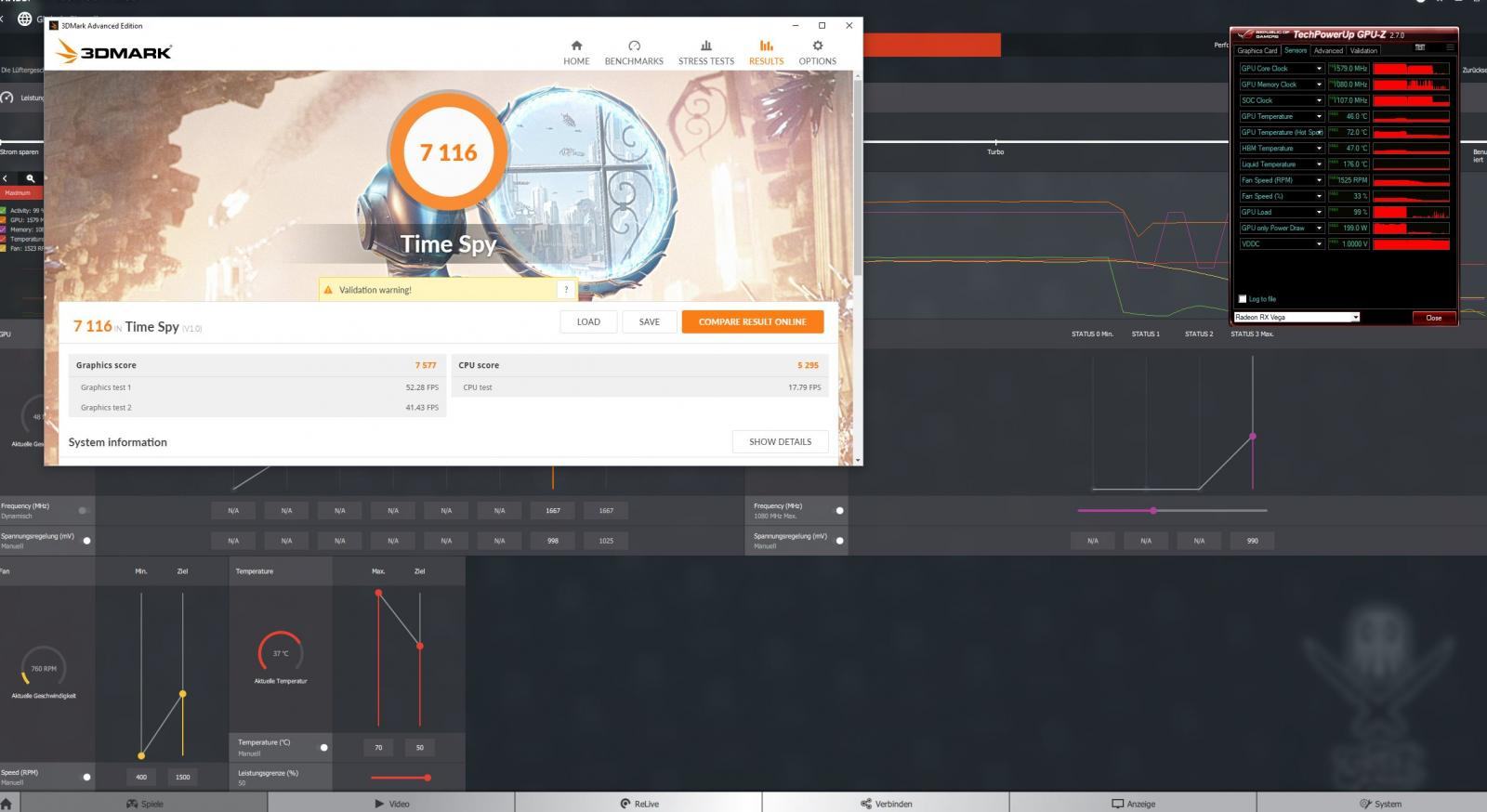Expand the GPU Temperature sensor dropdown

tap(1318, 116)
